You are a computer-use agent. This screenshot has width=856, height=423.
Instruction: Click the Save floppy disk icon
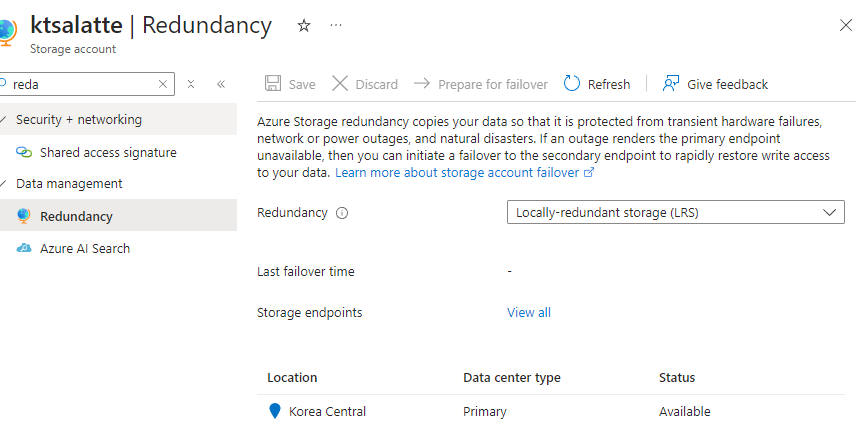(273, 84)
